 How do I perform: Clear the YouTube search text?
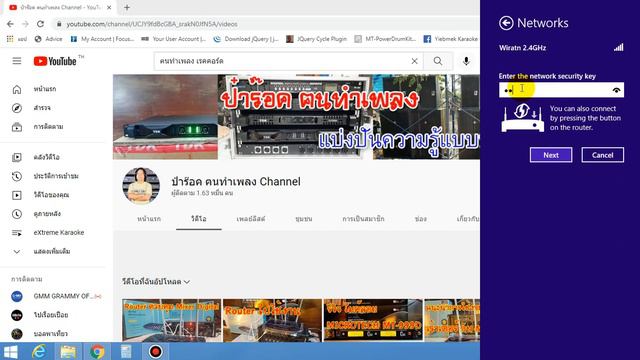coord(414,61)
